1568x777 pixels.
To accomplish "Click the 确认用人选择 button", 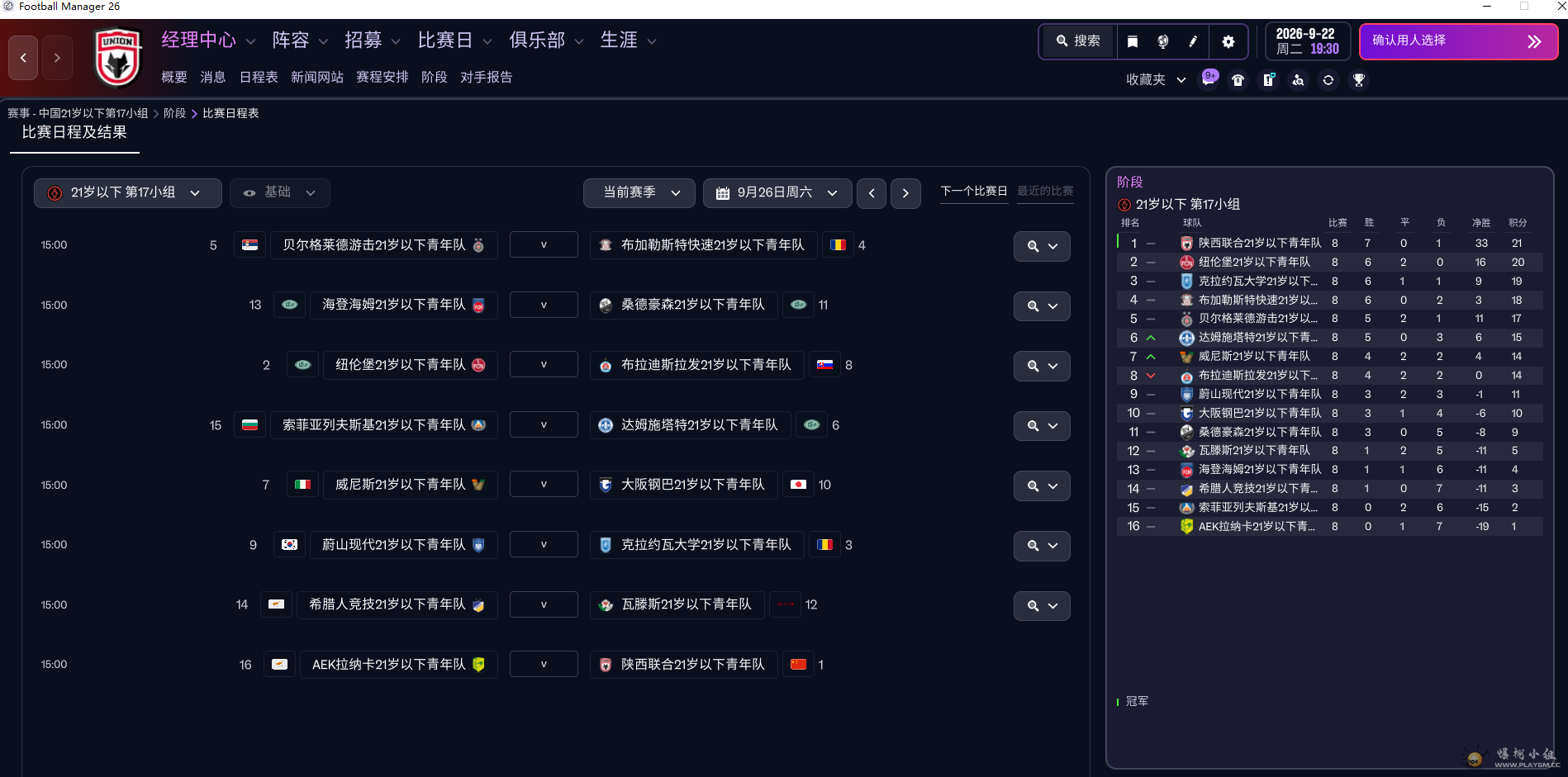I will coord(1458,40).
